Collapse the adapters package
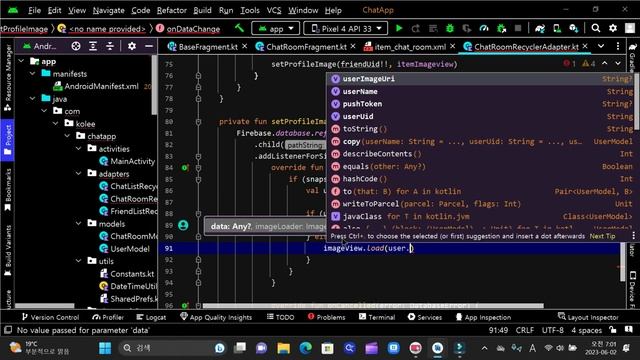The height and width of the screenshot is (360, 640). (79, 174)
